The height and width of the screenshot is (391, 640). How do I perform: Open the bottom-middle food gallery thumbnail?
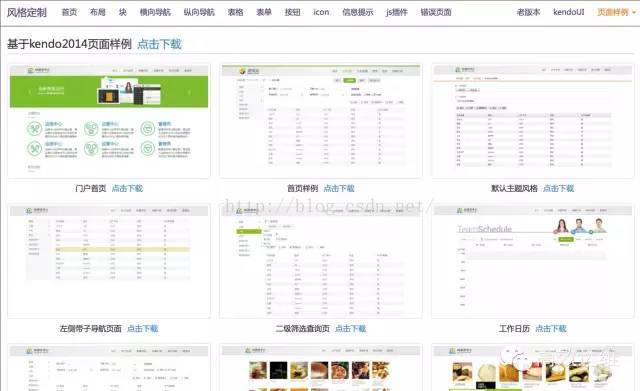[321, 367]
